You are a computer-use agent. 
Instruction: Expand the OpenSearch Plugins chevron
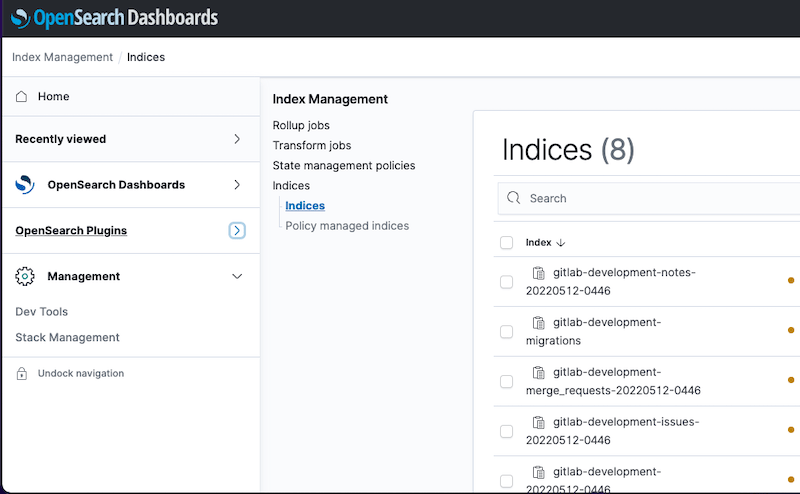(x=237, y=231)
